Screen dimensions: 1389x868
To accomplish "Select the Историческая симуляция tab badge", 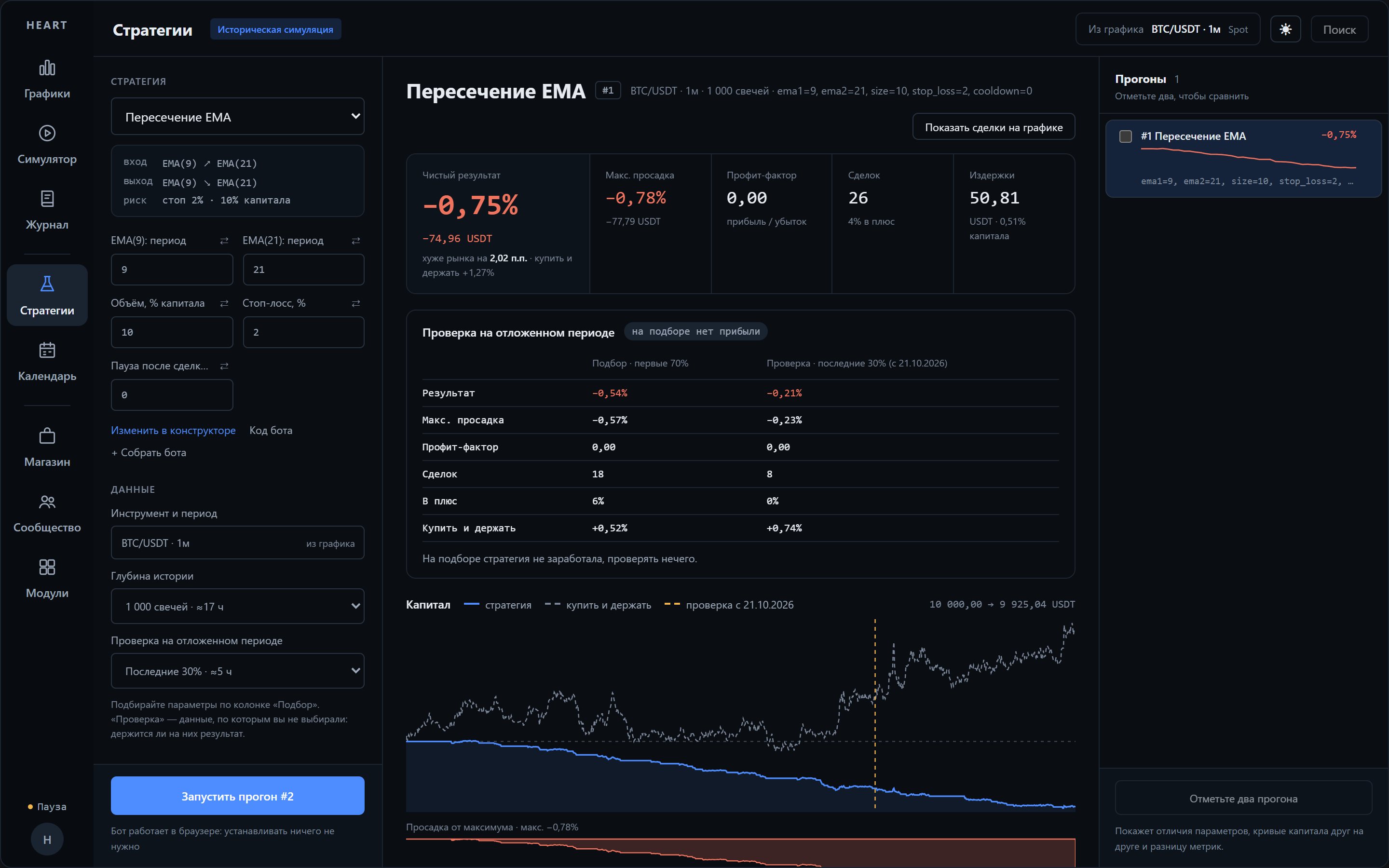I will click(275, 29).
